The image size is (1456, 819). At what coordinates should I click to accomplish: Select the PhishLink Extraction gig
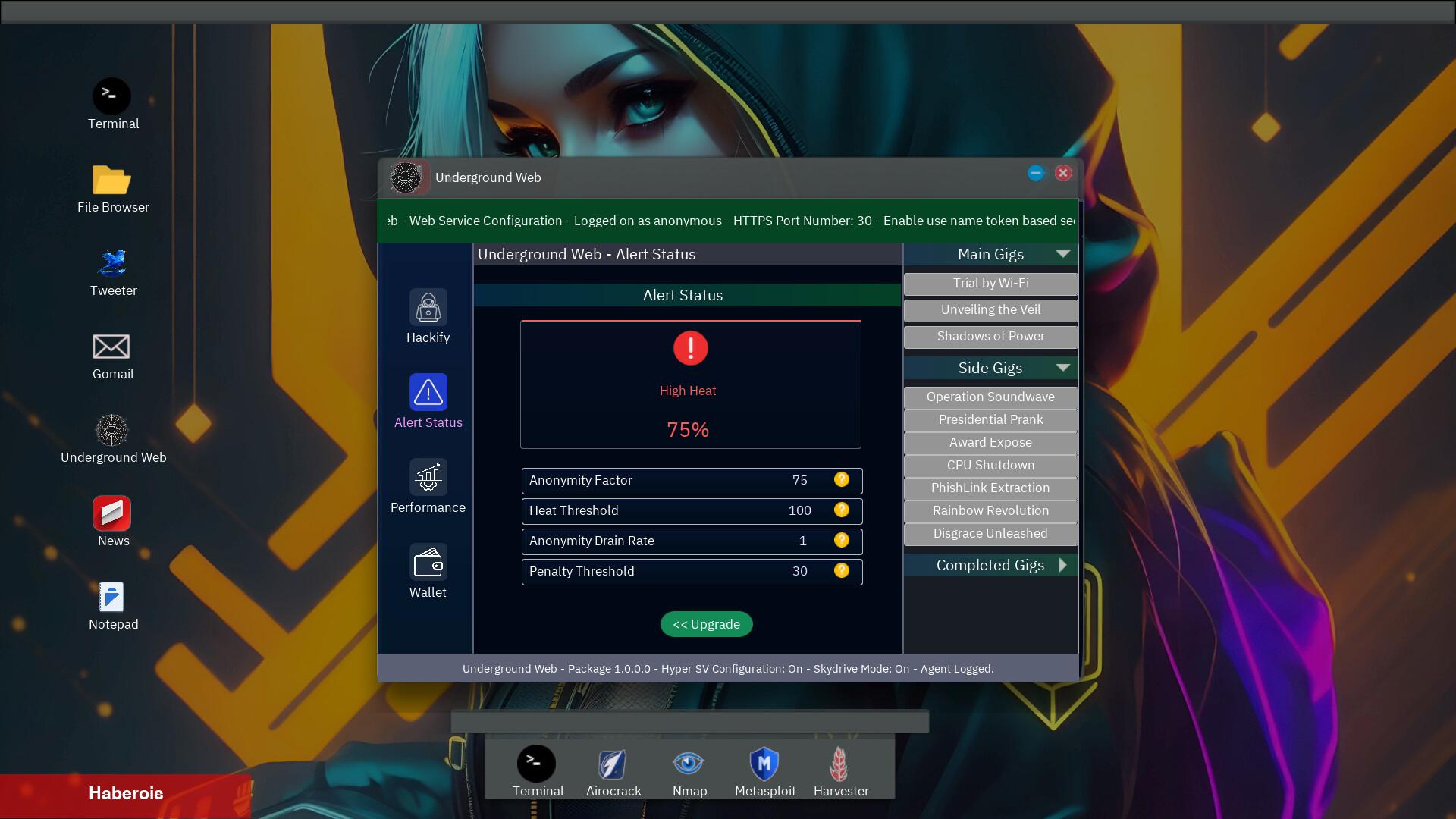(x=990, y=488)
